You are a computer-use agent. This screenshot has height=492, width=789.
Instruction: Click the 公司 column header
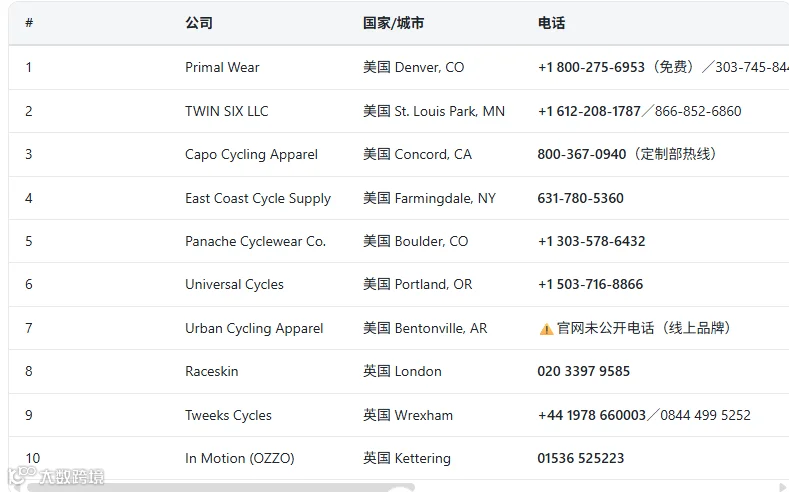pos(199,23)
